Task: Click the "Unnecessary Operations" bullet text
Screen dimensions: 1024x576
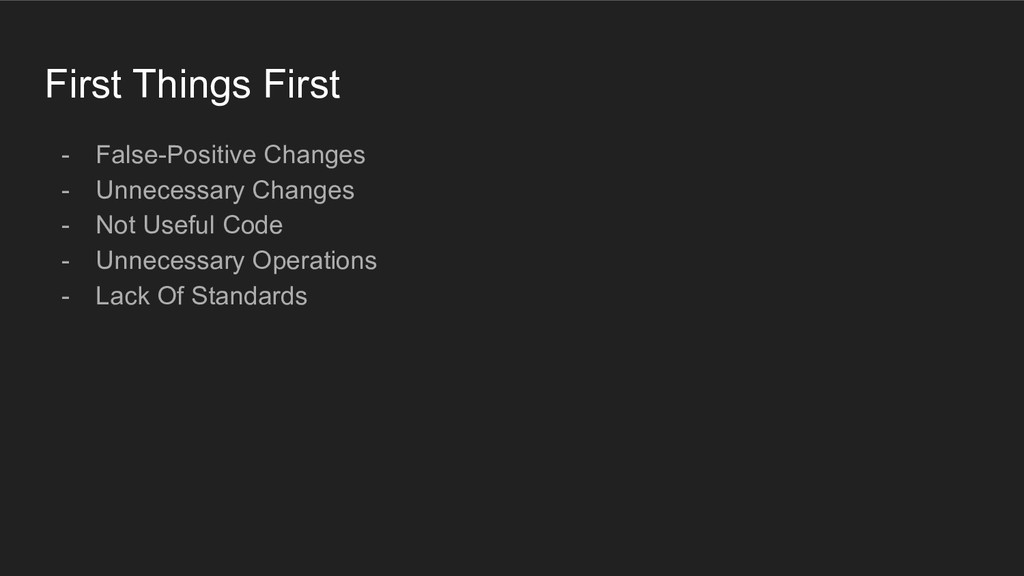Action: click(x=236, y=261)
